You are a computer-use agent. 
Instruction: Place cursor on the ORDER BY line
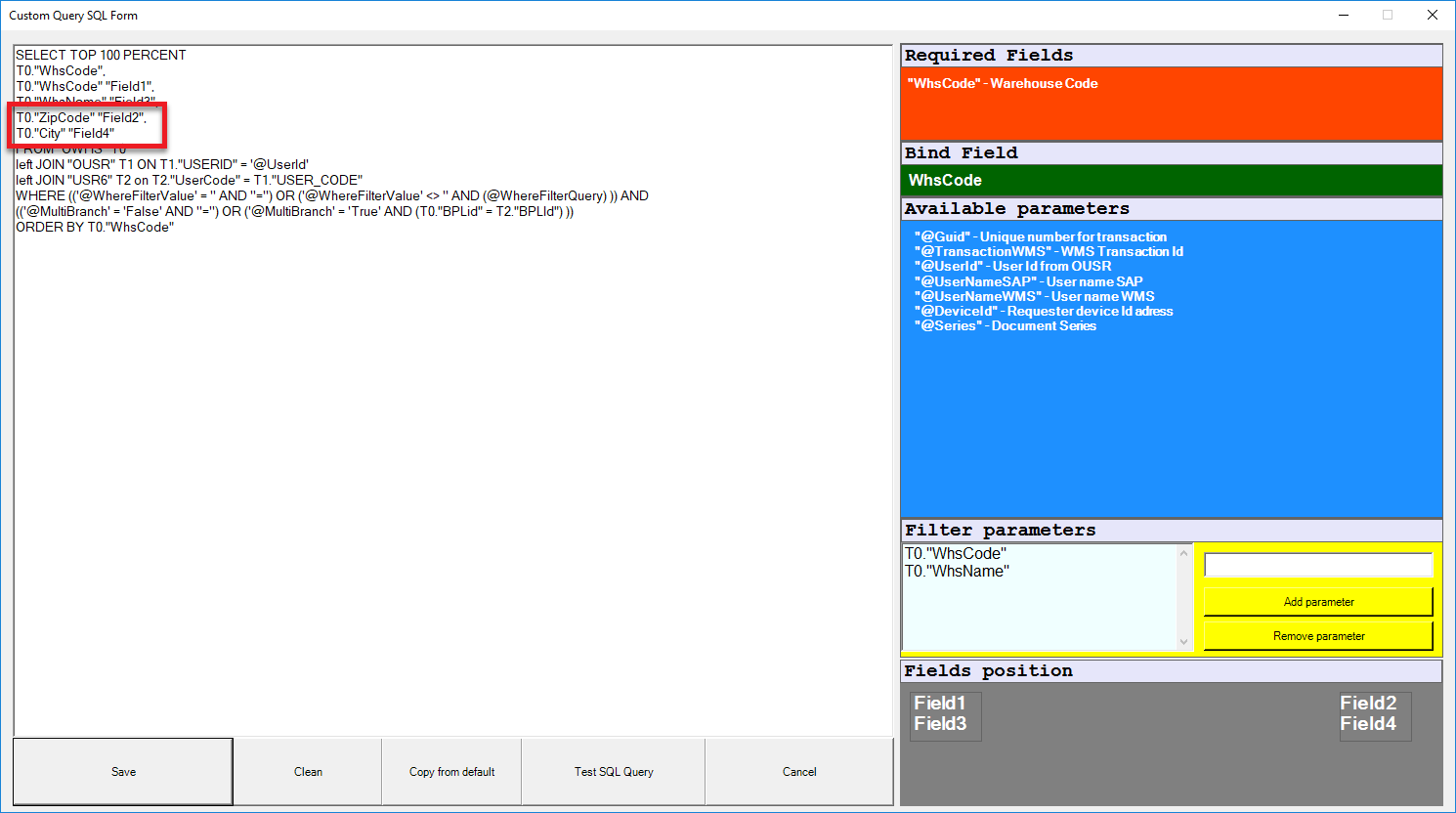coord(95,228)
